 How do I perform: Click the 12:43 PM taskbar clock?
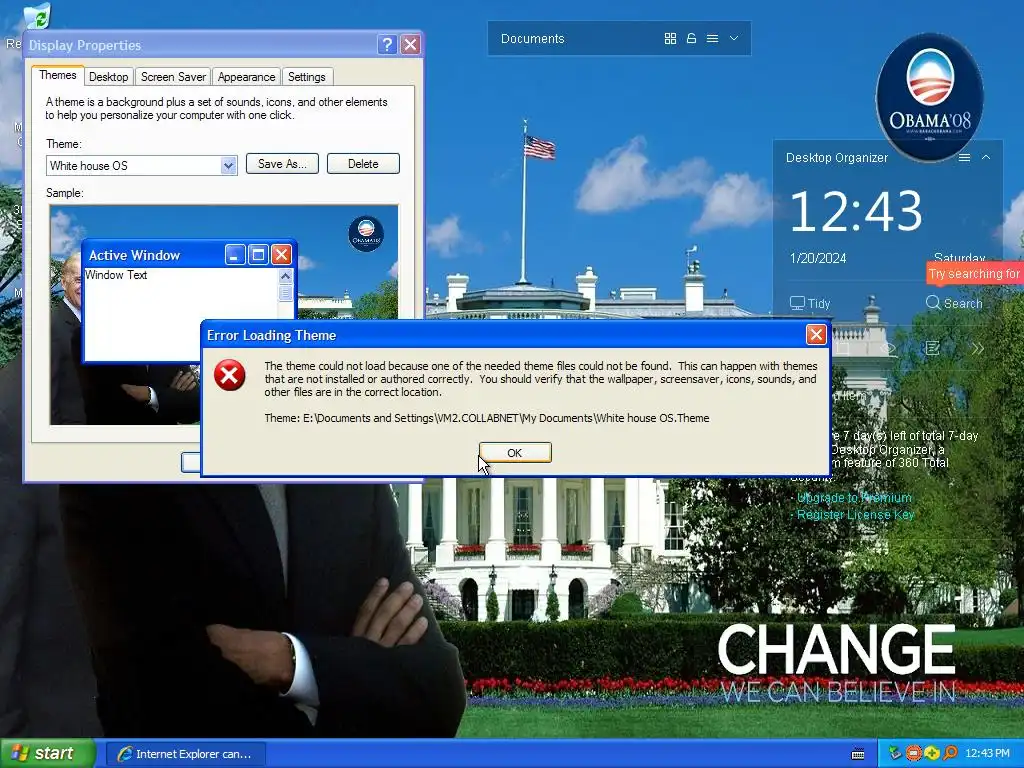tap(987, 754)
